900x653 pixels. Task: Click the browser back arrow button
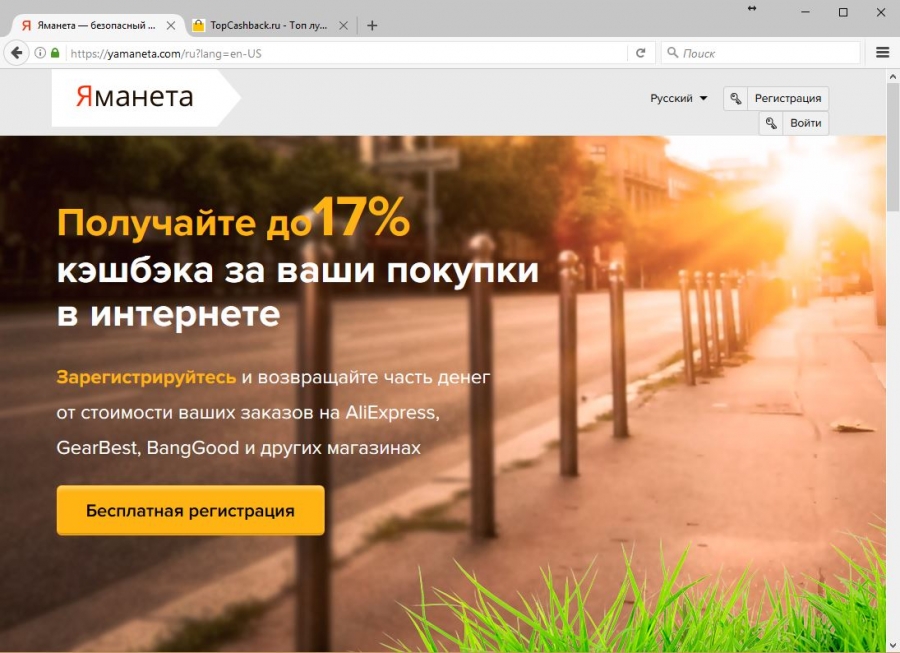click(x=17, y=53)
